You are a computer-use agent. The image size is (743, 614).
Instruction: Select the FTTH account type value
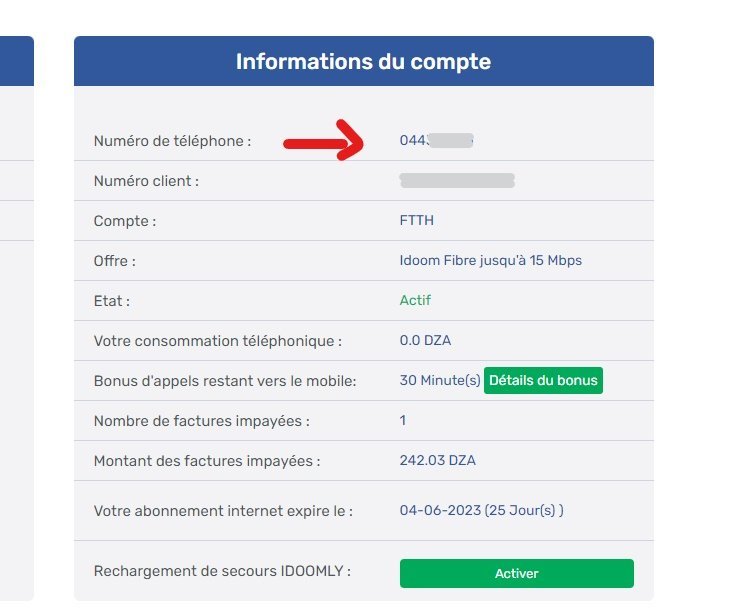[416, 220]
